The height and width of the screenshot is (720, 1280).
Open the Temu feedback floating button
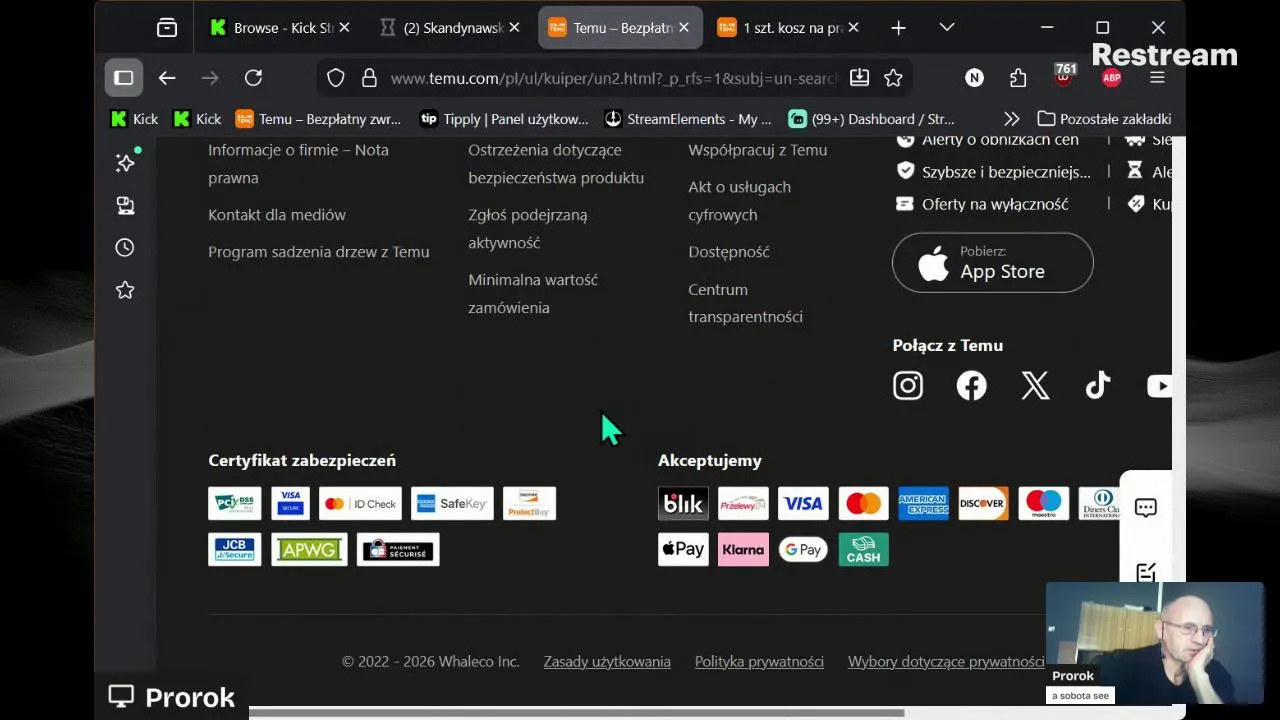[x=1146, y=572]
